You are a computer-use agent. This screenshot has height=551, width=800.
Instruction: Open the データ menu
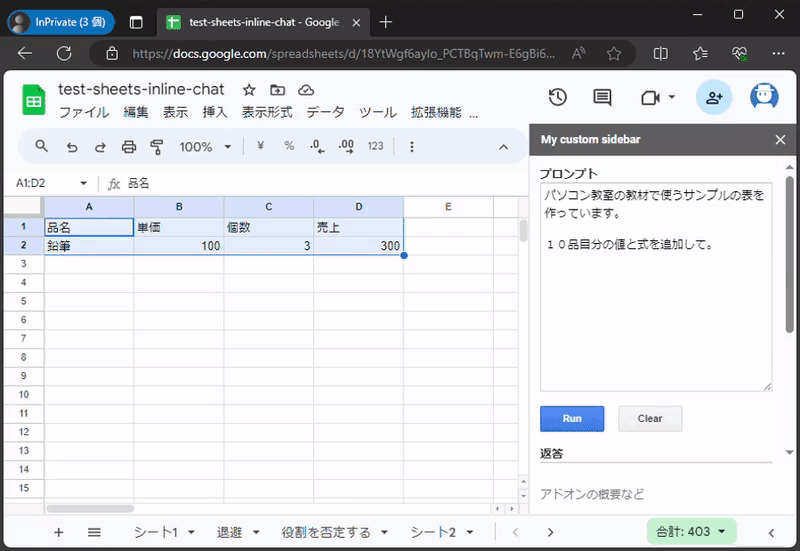pyautogui.click(x=326, y=112)
